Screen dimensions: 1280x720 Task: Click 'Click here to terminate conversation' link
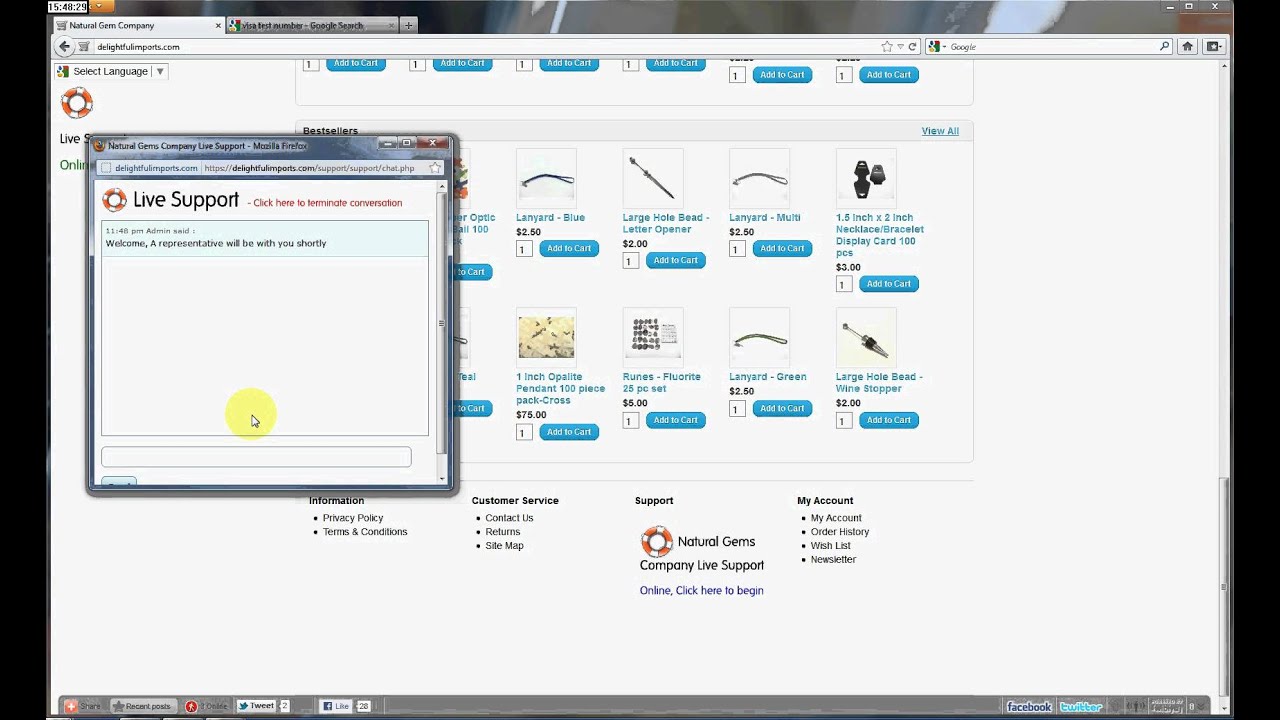click(x=327, y=203)
